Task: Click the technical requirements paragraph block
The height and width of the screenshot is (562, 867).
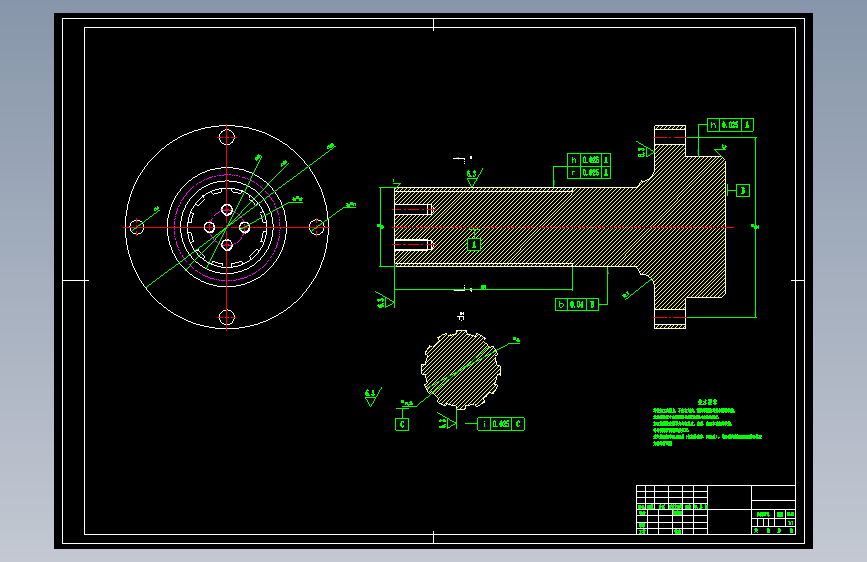Action: pyautogui.click(x=707, y=427)
